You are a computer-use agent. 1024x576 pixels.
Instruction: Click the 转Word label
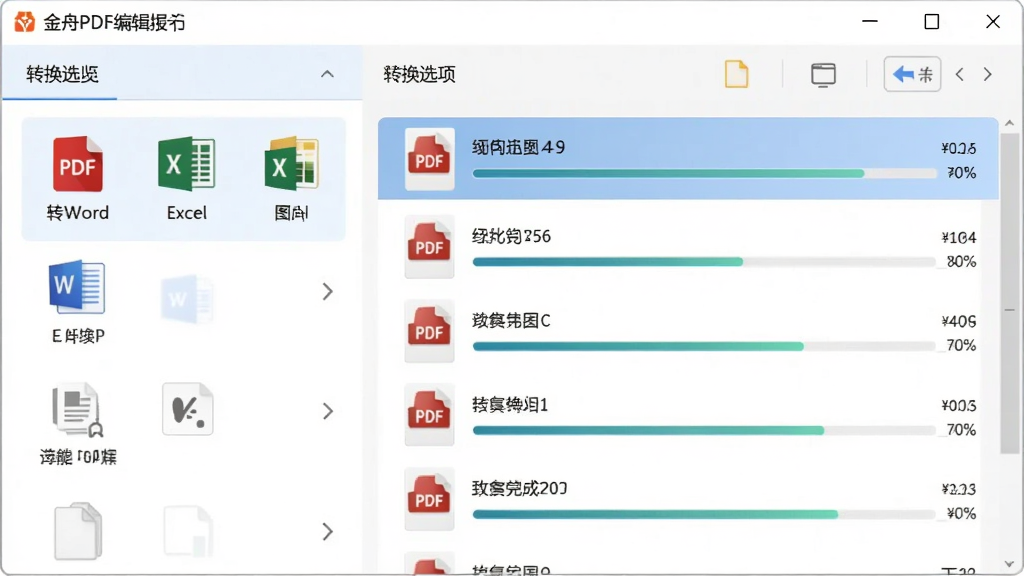[x=78, y=213]
